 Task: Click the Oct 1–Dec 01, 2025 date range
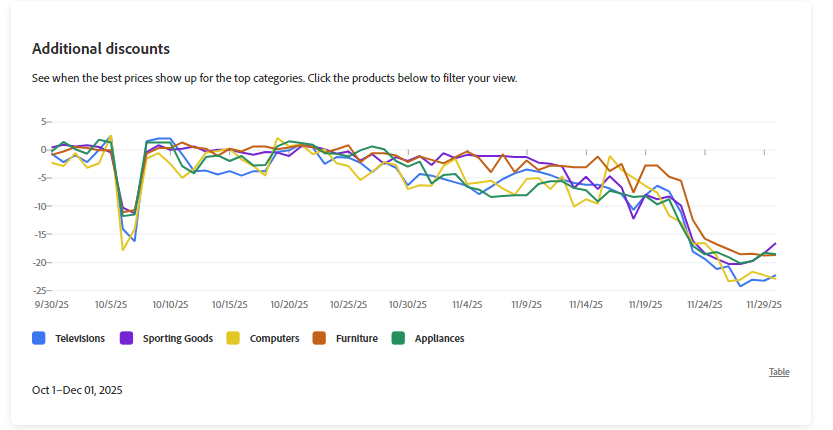[x=77, y=390]
